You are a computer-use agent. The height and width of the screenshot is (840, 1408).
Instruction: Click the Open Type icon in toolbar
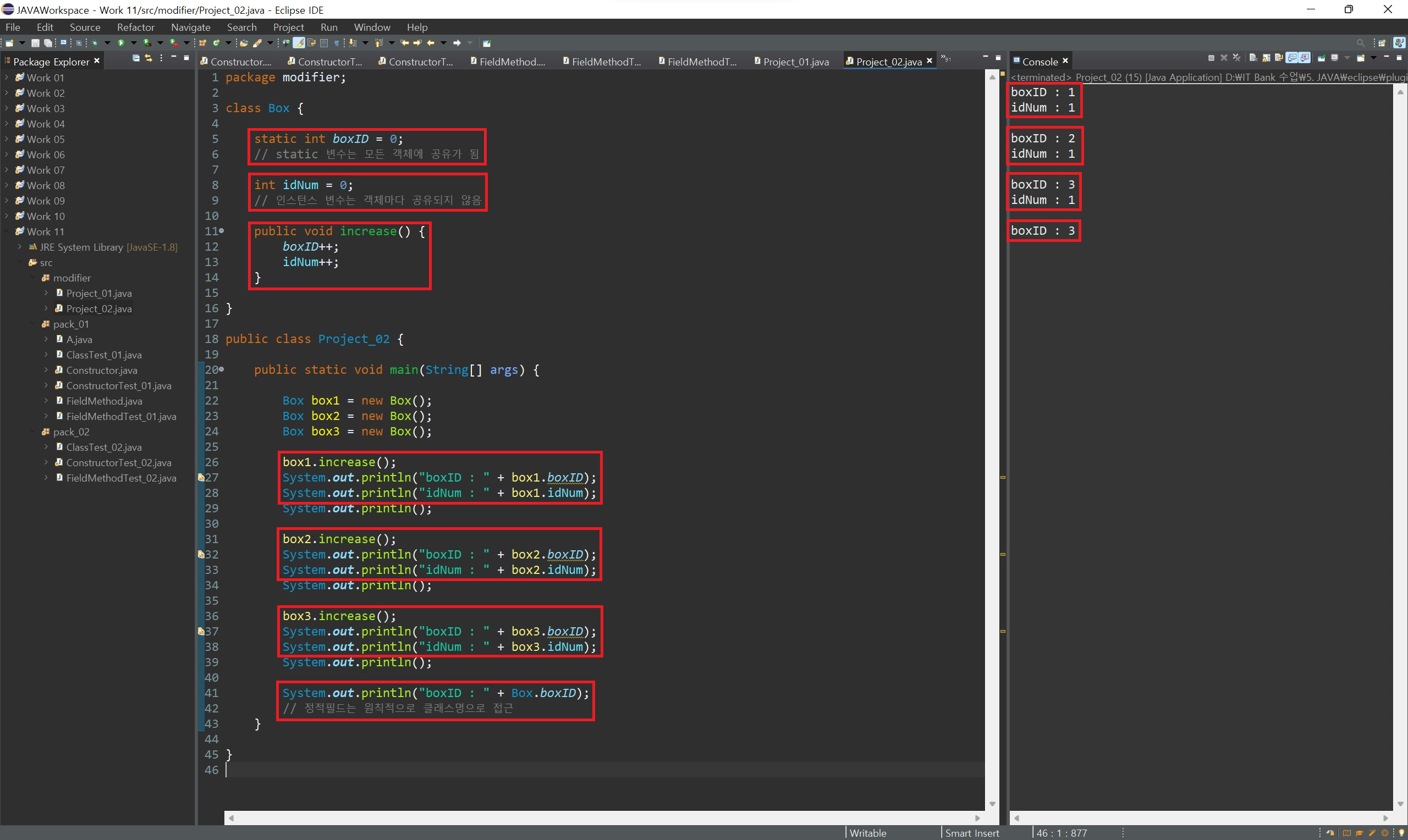click(244, 43)
